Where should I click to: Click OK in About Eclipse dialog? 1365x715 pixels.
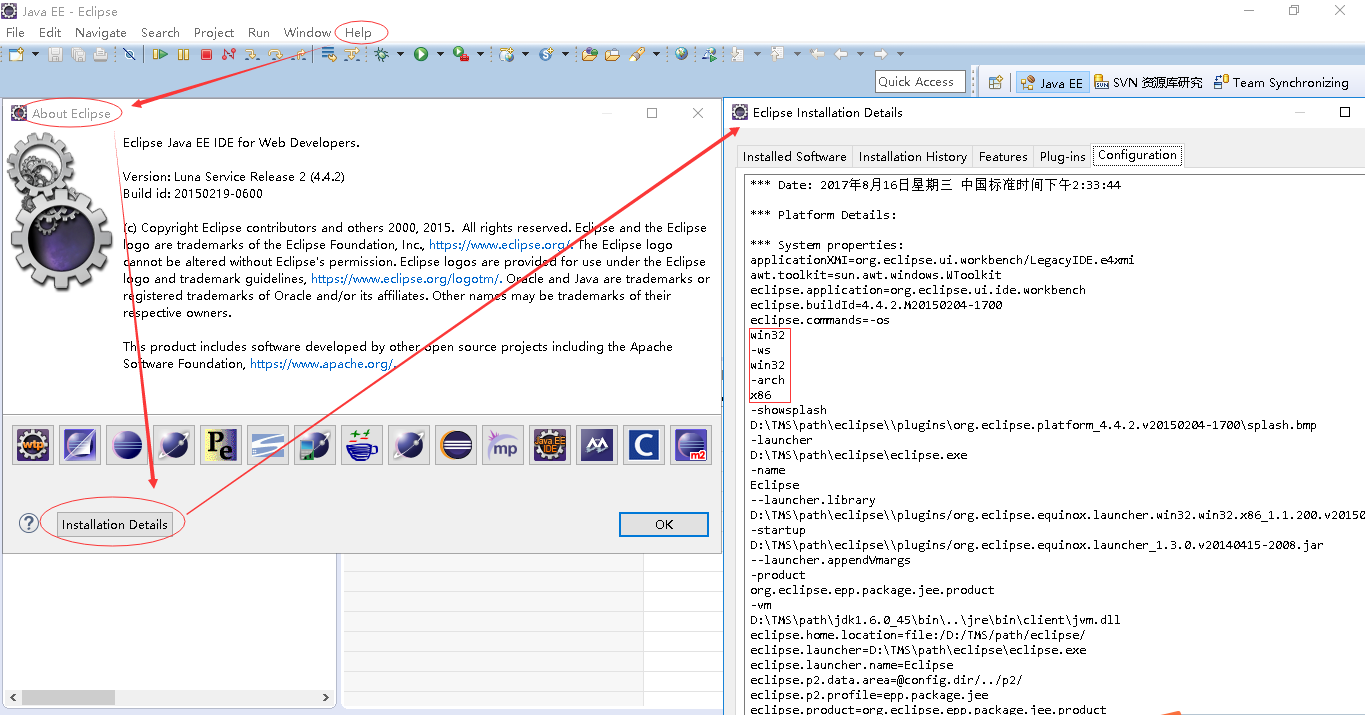click(x=664, y=524)
